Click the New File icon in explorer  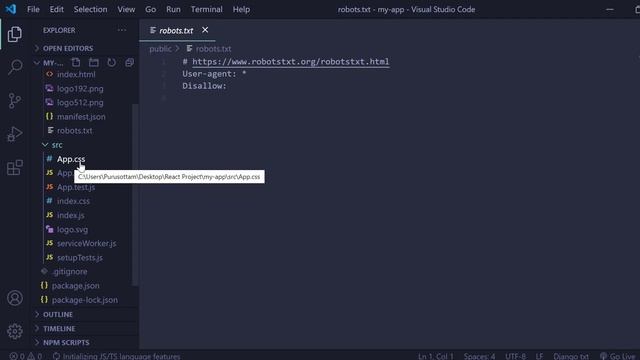click(76, 62)
